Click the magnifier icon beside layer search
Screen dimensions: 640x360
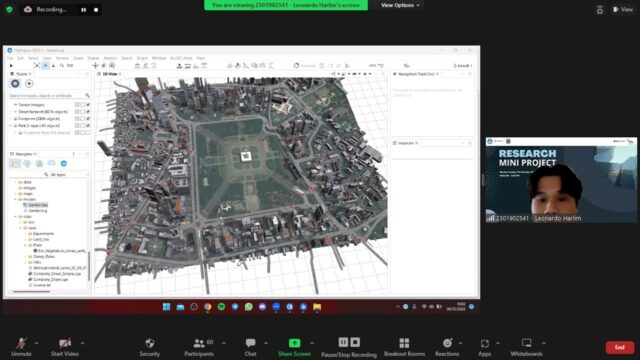click(87, 96)
